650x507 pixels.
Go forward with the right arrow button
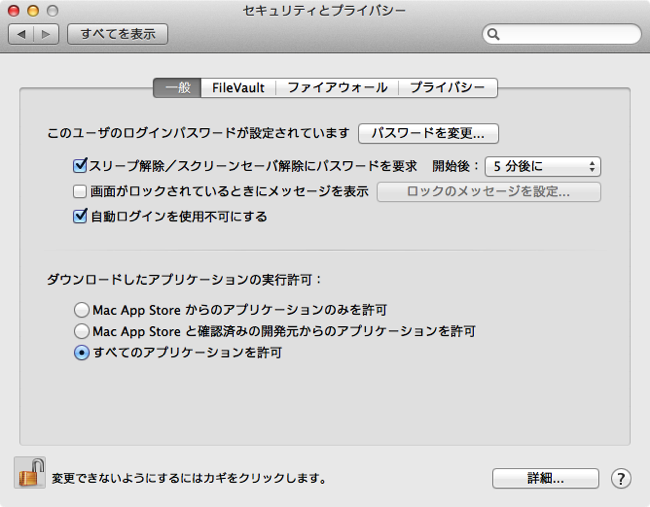[x=46, y=34]
